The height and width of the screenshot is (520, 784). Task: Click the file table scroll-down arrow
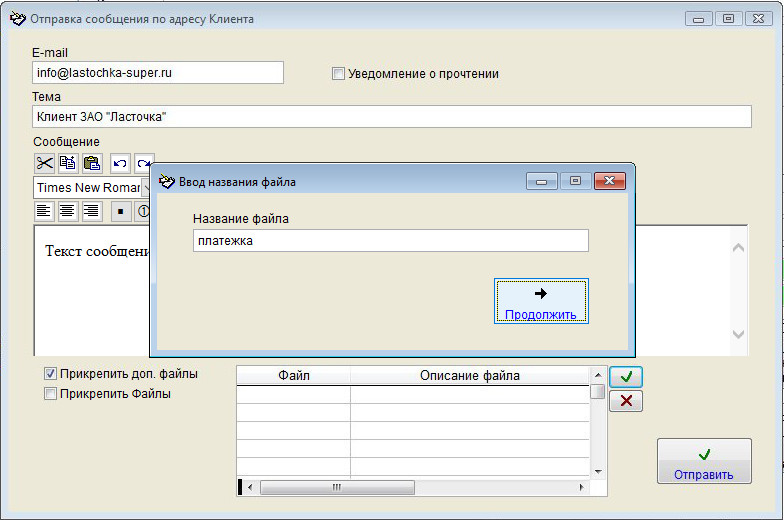point(598,472)
